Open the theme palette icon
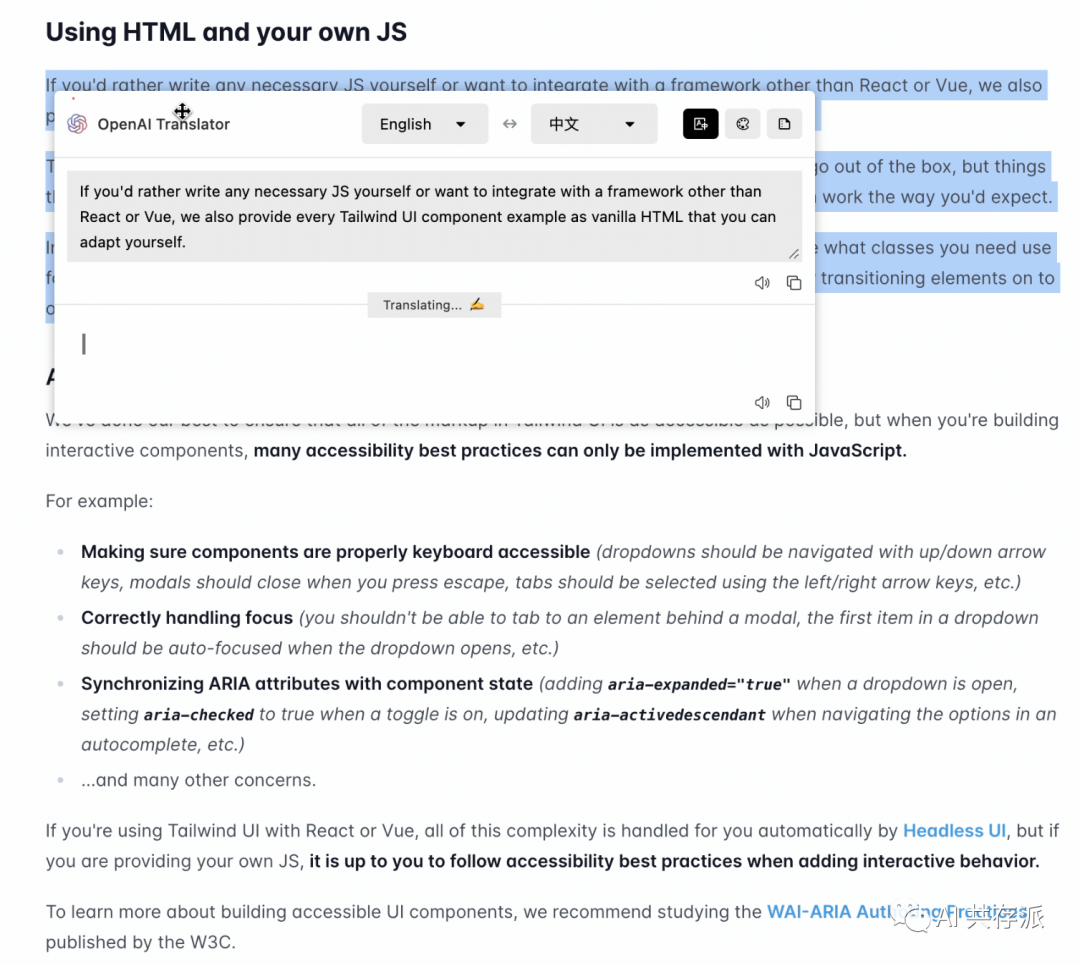 pyautogui.click(x=742, y=123)
